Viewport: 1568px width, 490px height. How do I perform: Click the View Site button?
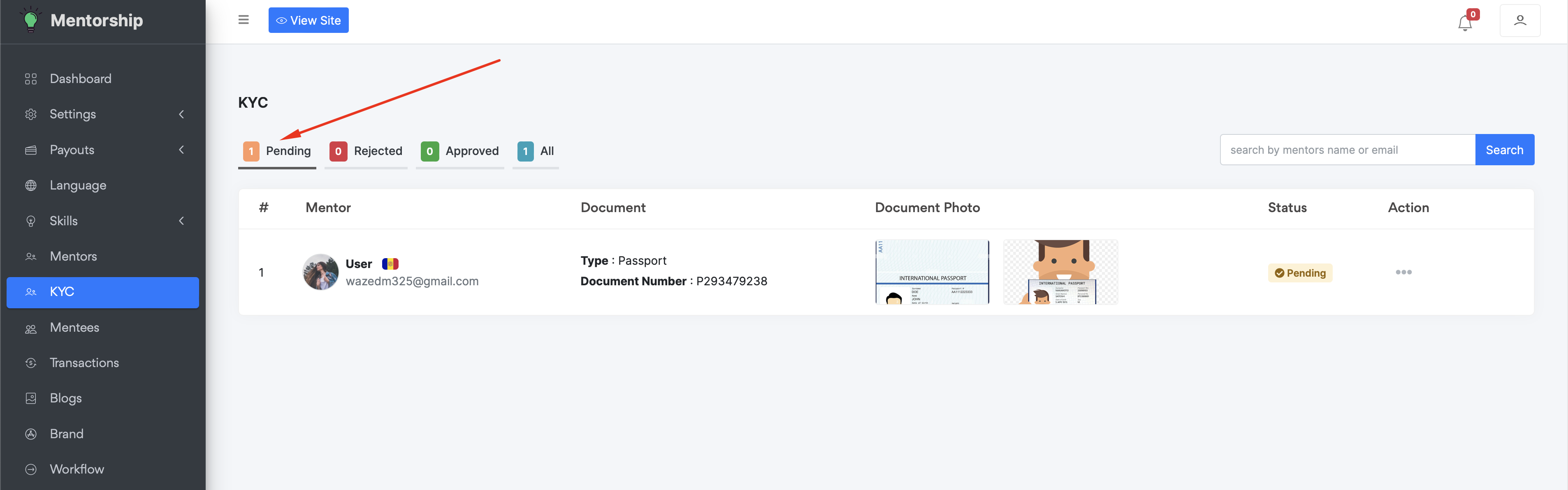[x=308, y=21]
